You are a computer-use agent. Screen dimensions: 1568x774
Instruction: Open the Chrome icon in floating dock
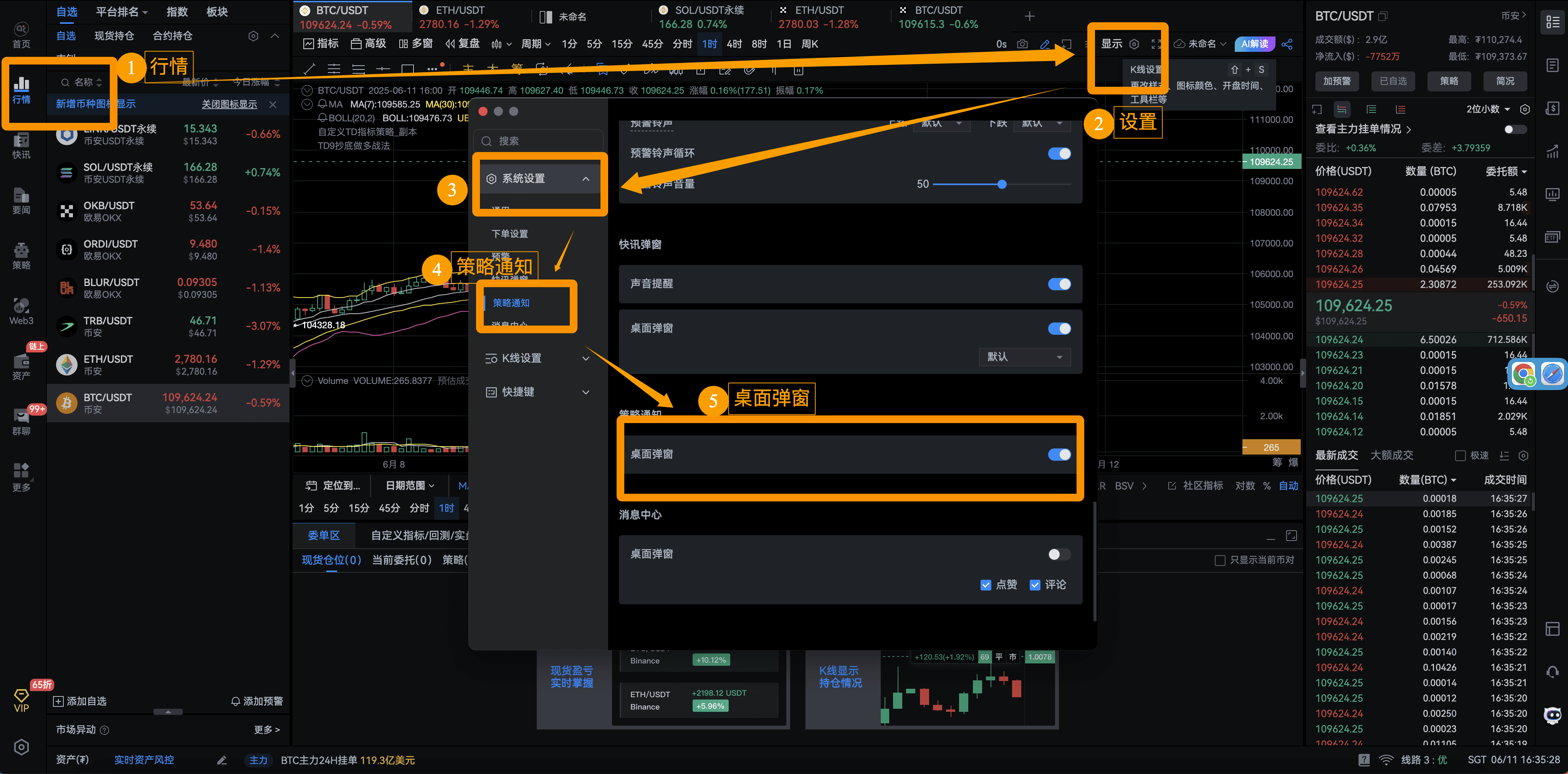(x=1523, y=374)
